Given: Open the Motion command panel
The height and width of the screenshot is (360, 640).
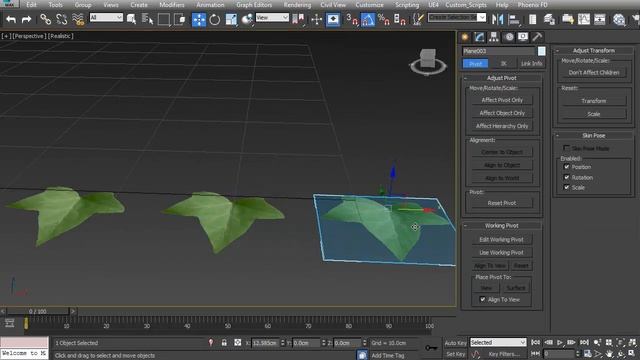Looking at the screenshot, I should [509, 37].
